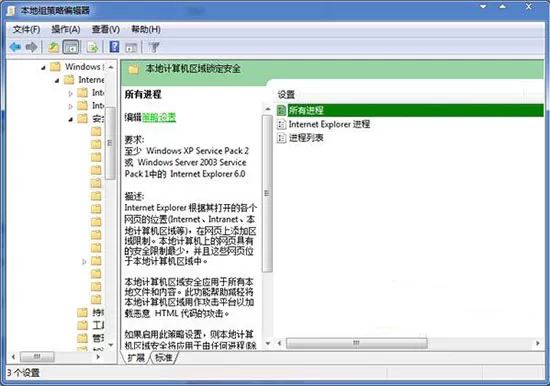Click the 安全 folder icon in tree
The height and width of the screenshot is (386, 550).
[x=82, y=119]
